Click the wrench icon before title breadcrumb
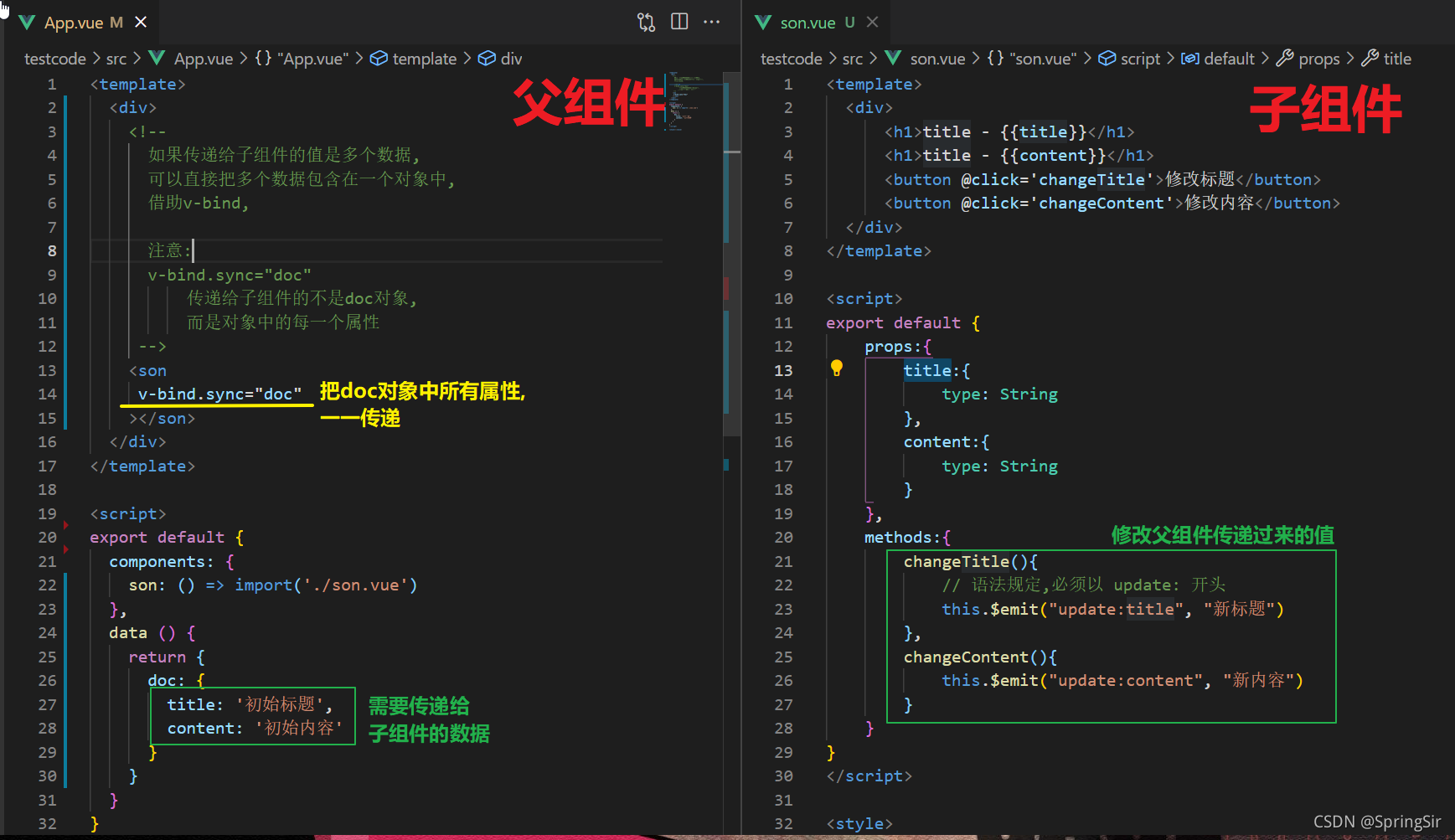 [1370, 59]
